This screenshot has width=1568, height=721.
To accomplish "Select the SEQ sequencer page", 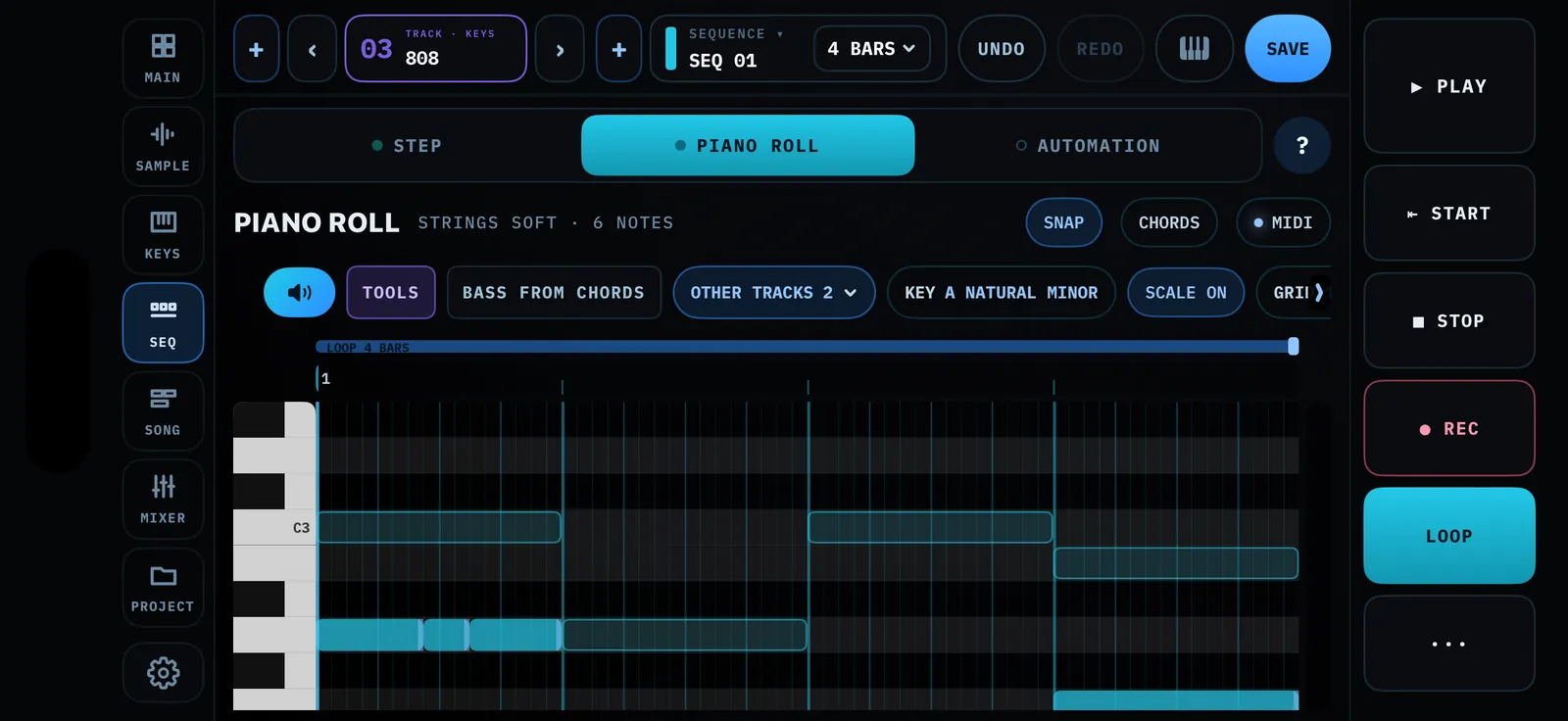I will coord(163,322).
